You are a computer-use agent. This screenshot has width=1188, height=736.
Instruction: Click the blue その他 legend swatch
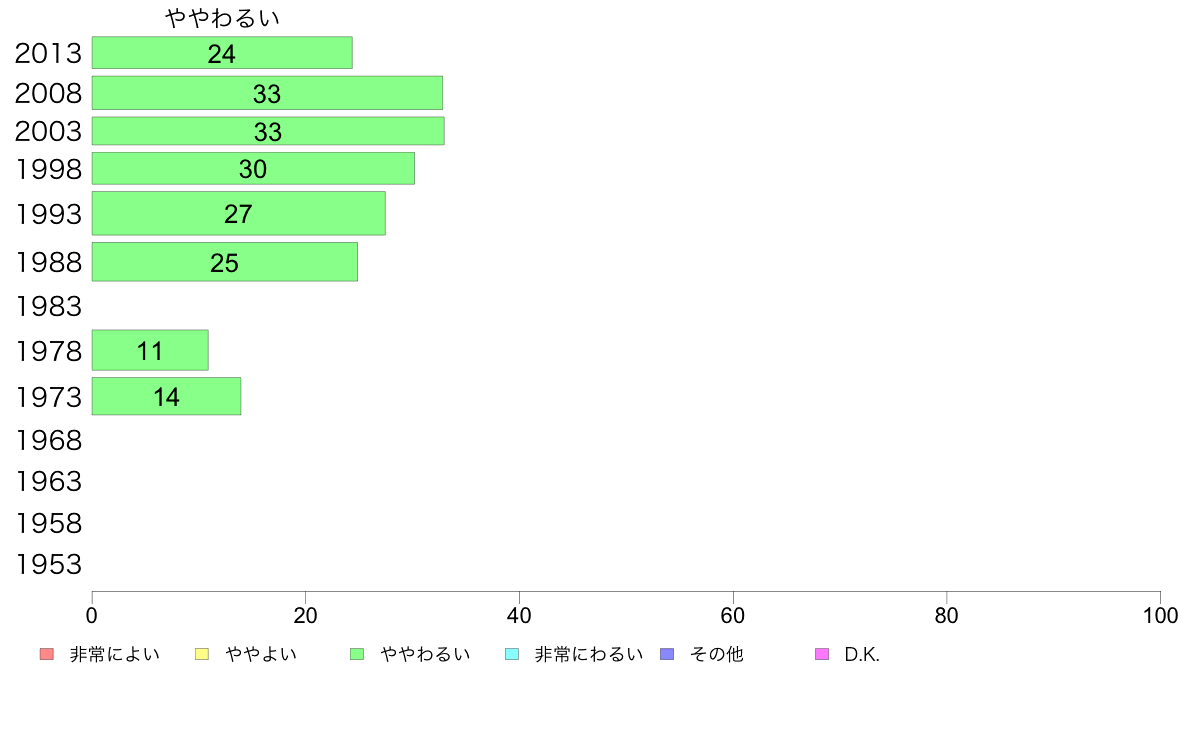click(667, 654)
